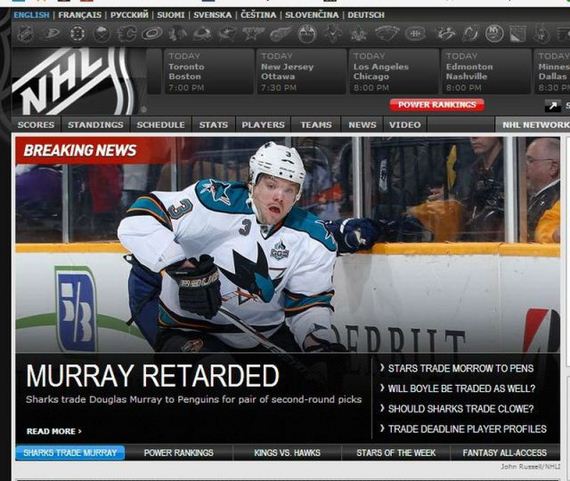Open the New York Rangers team logo
Image resolution: width=570 pixels, height=481 pixels.
(x=518, y=34)
